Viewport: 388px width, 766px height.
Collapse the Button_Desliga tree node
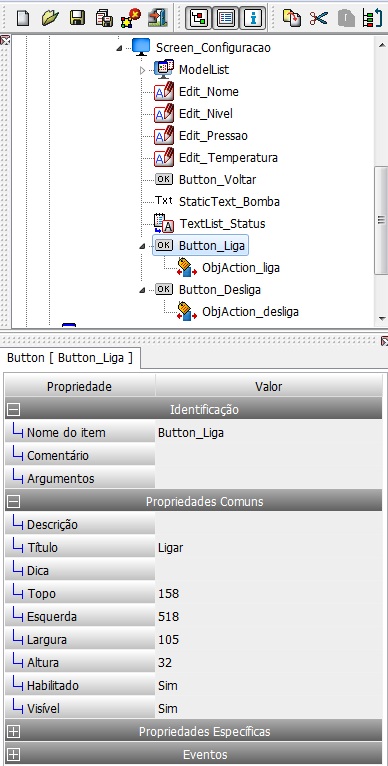click(143, 291)
